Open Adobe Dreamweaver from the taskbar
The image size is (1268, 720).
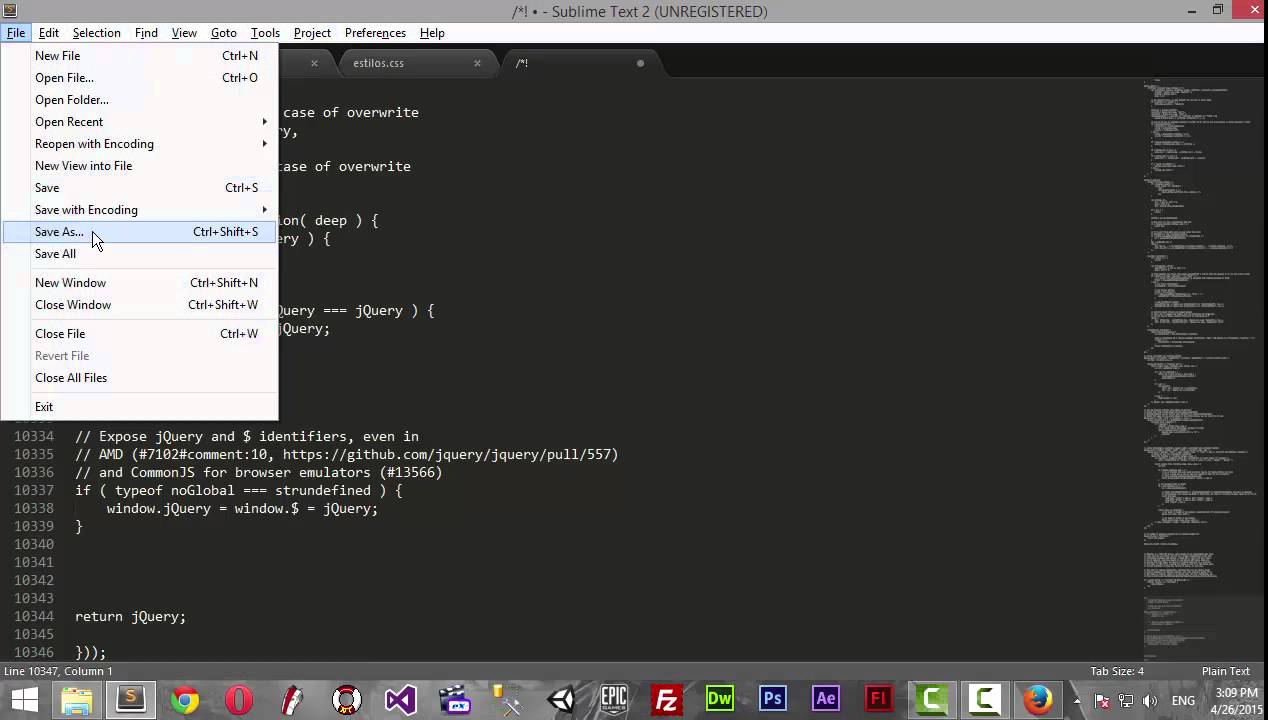(720, 699)
